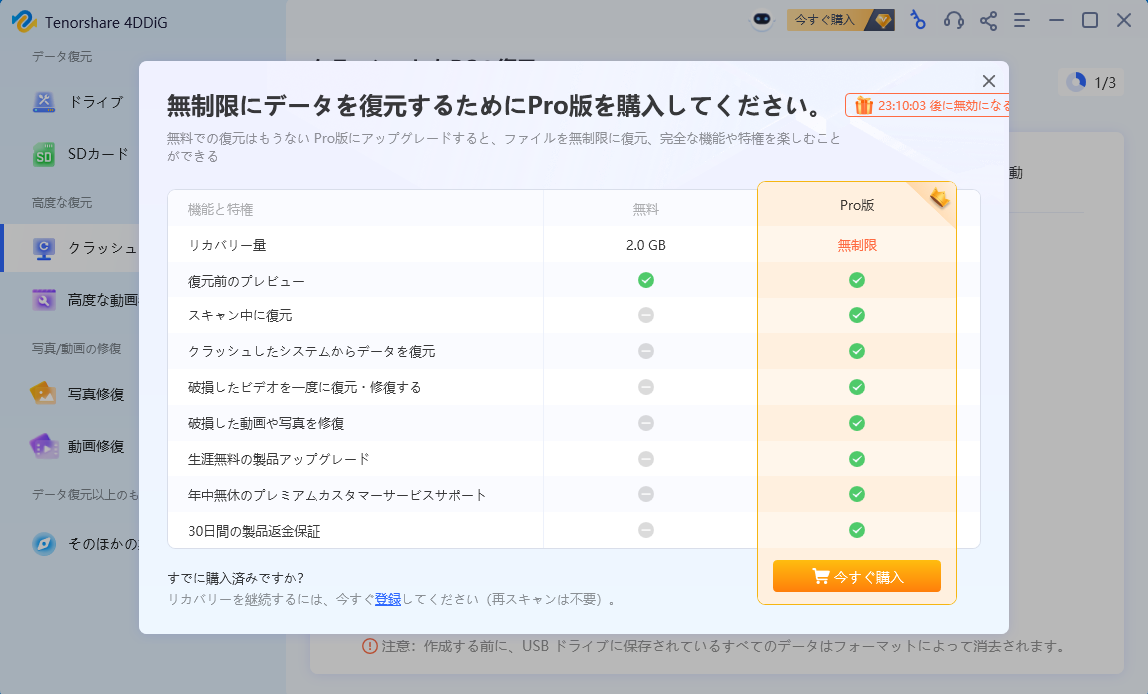This screenshot has width=1148, height=694.
Task: Open the hamburger menu icon
Action: pos(1022,20)
